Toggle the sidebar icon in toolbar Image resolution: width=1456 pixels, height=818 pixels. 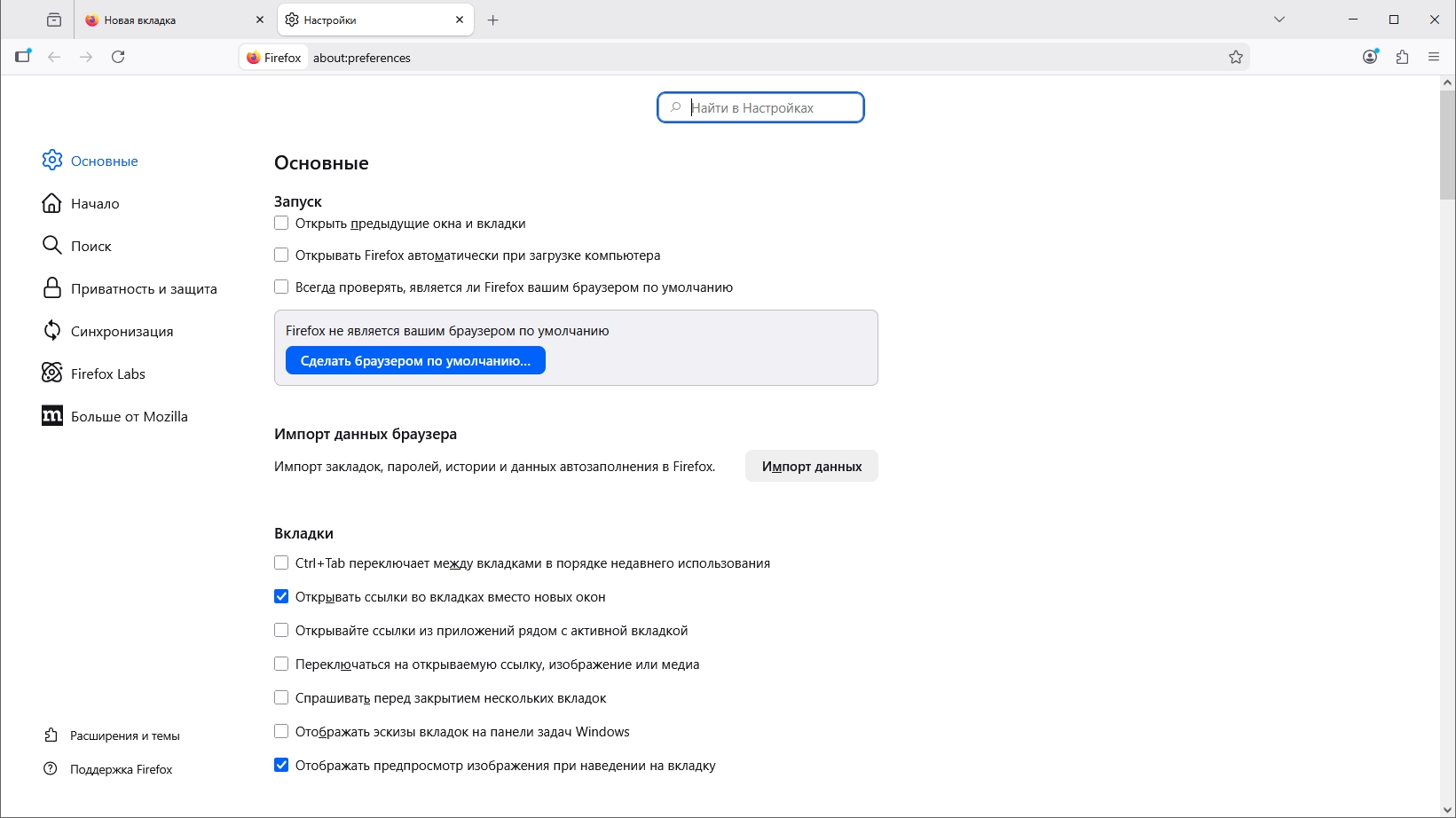coord(23,57)
